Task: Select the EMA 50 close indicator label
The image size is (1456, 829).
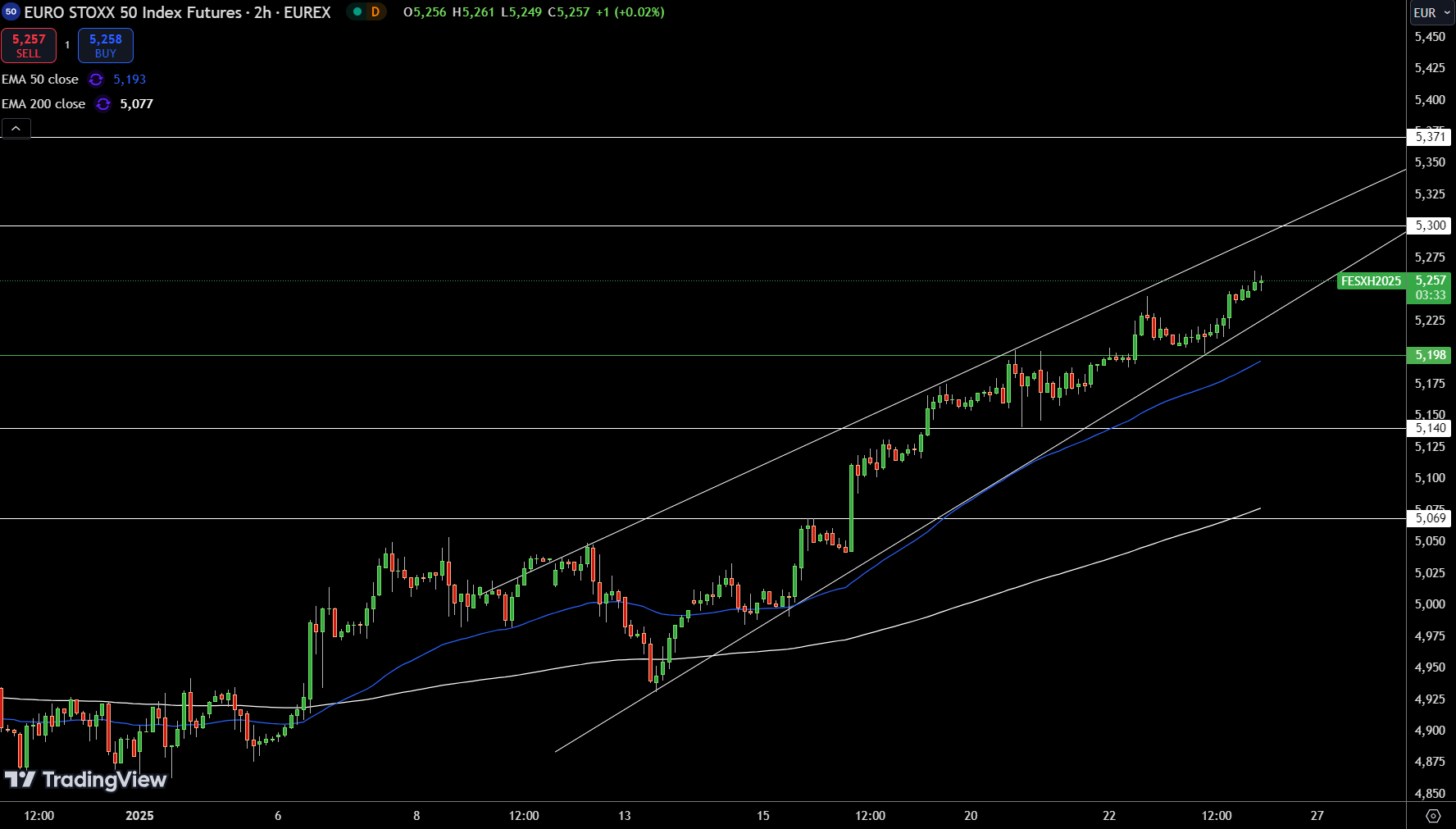Action: 40,80
